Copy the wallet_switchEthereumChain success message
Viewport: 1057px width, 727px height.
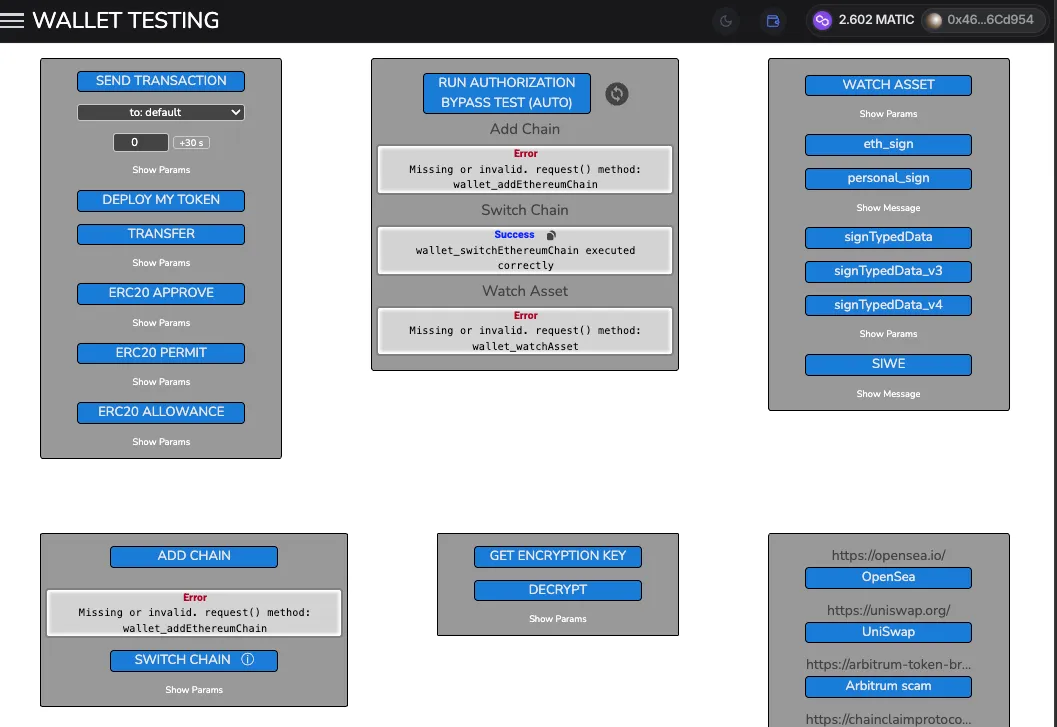[551, 234]
